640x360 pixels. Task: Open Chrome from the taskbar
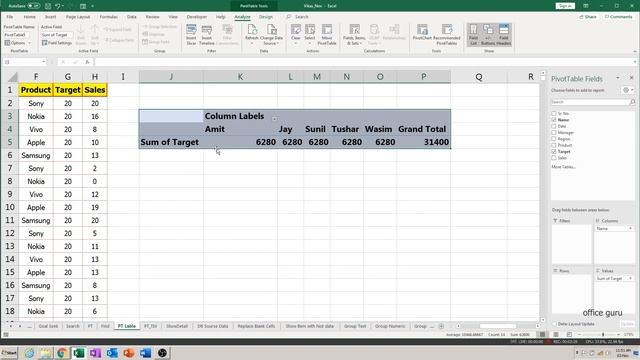[62, 353]
